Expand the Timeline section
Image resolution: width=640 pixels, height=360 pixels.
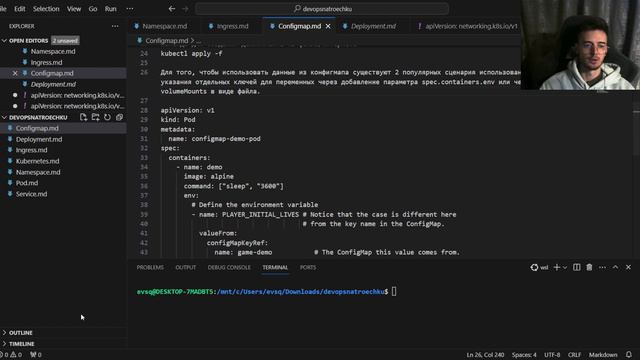coord(63,344)
